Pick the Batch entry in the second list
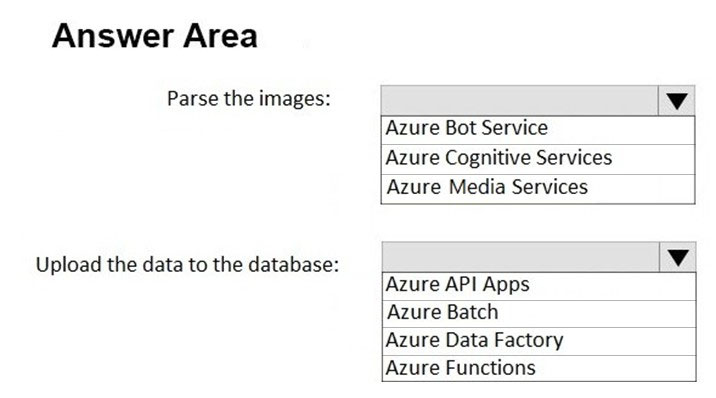 [x=539, y=314]
